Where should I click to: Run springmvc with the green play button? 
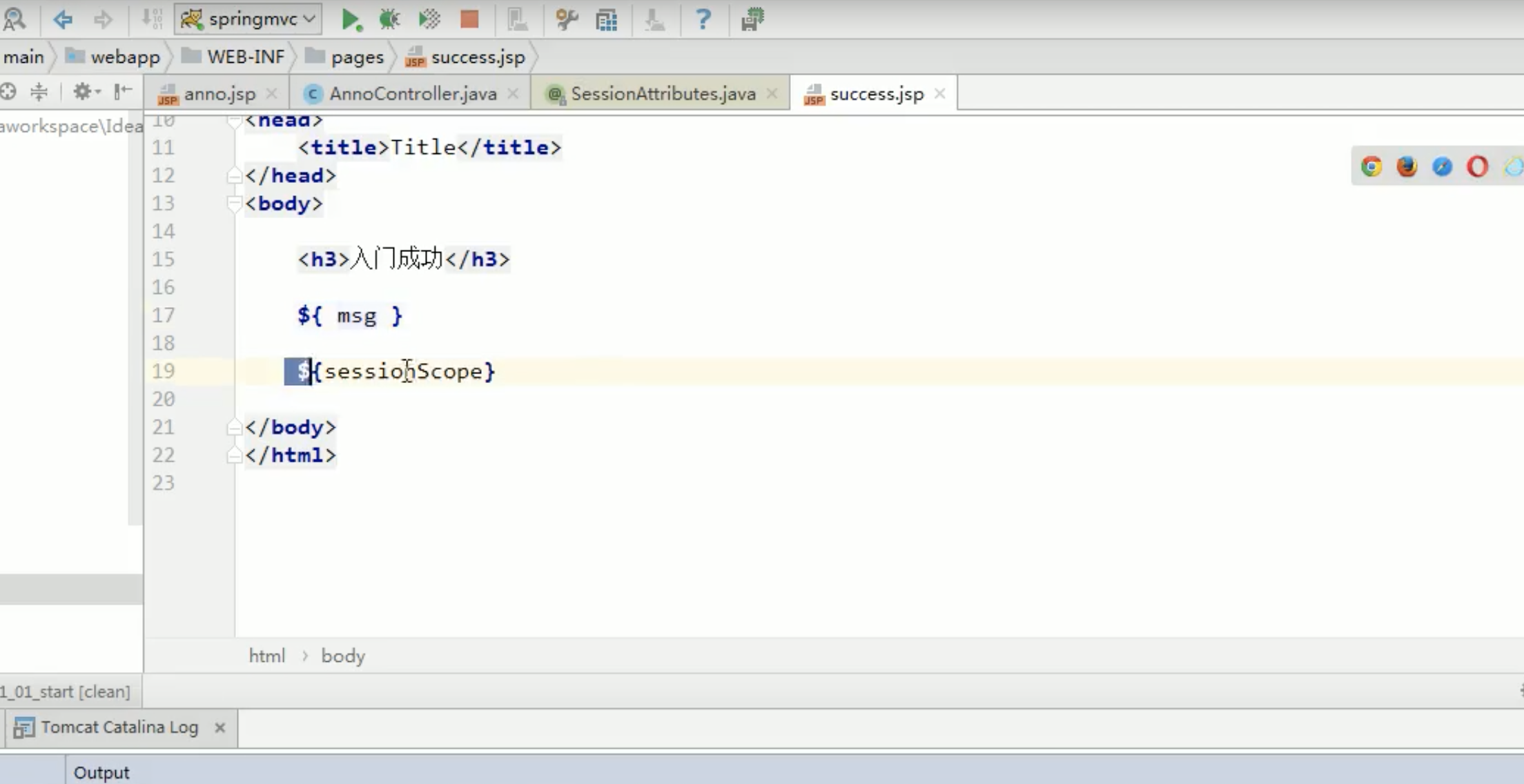point(351,19)
